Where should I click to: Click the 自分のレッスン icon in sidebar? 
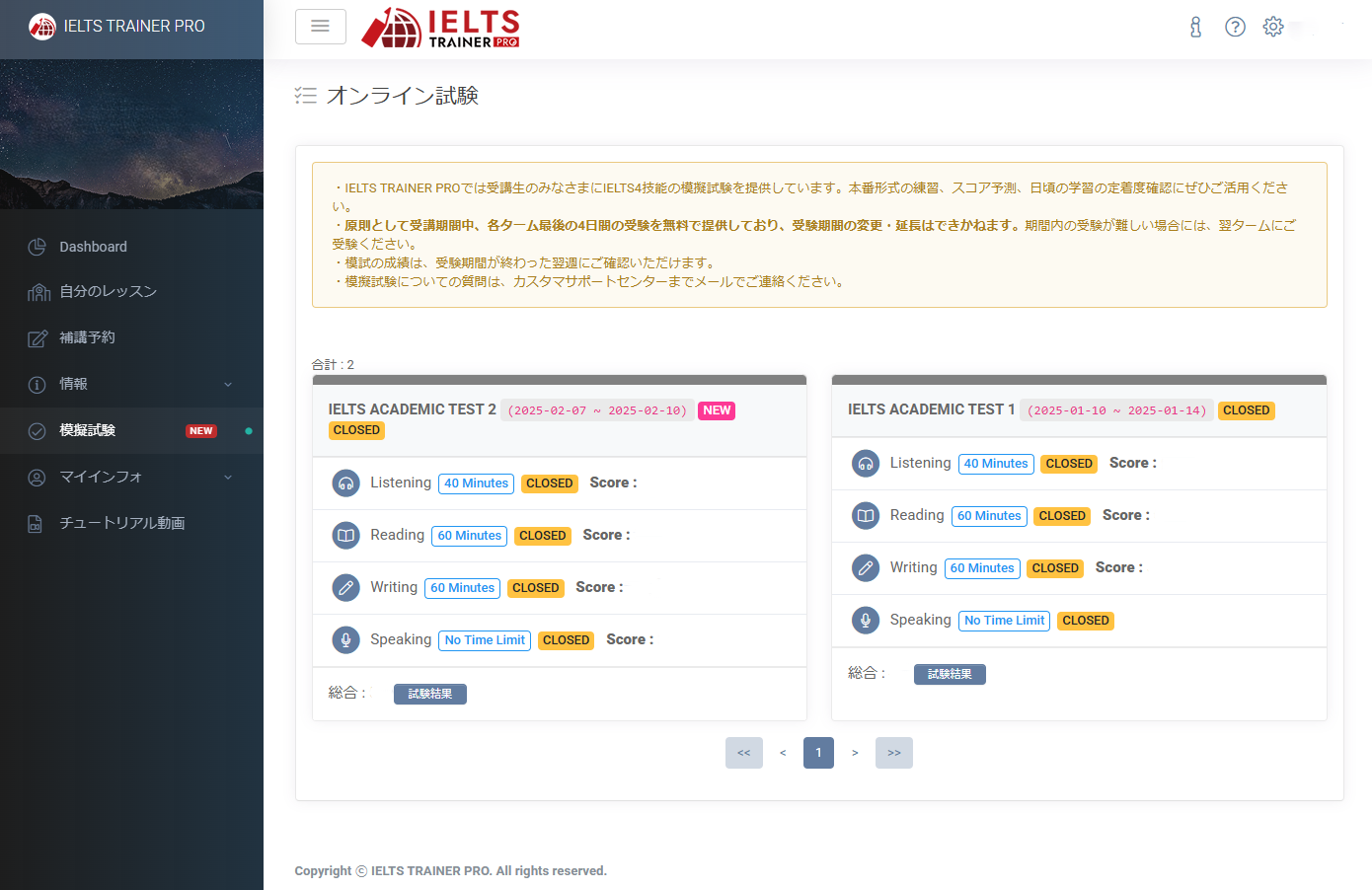pyautogui.click(x=38, y=292)
